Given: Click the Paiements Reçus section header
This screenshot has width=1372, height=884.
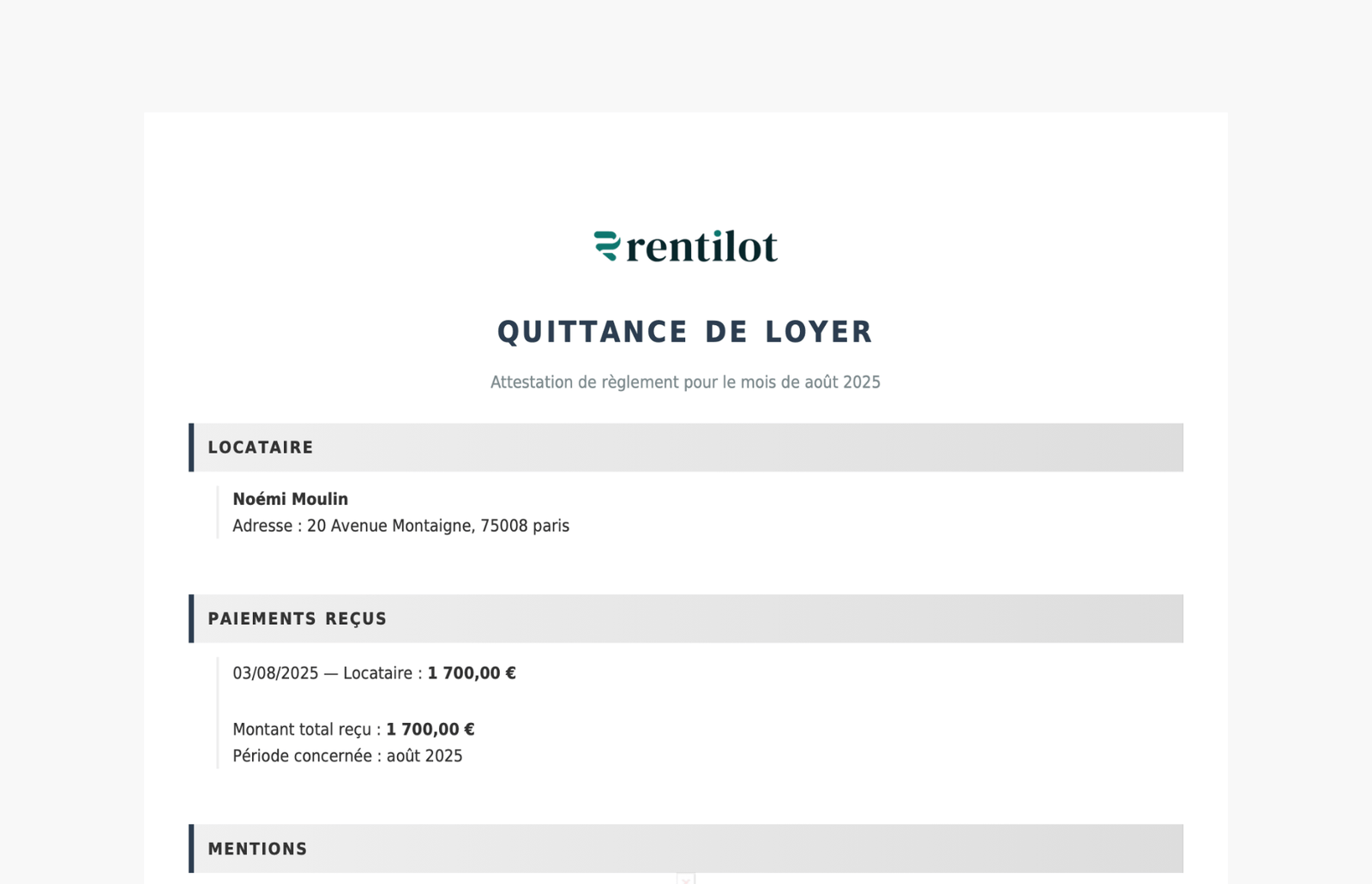Looking at the screenshot, I should [297, 619].
